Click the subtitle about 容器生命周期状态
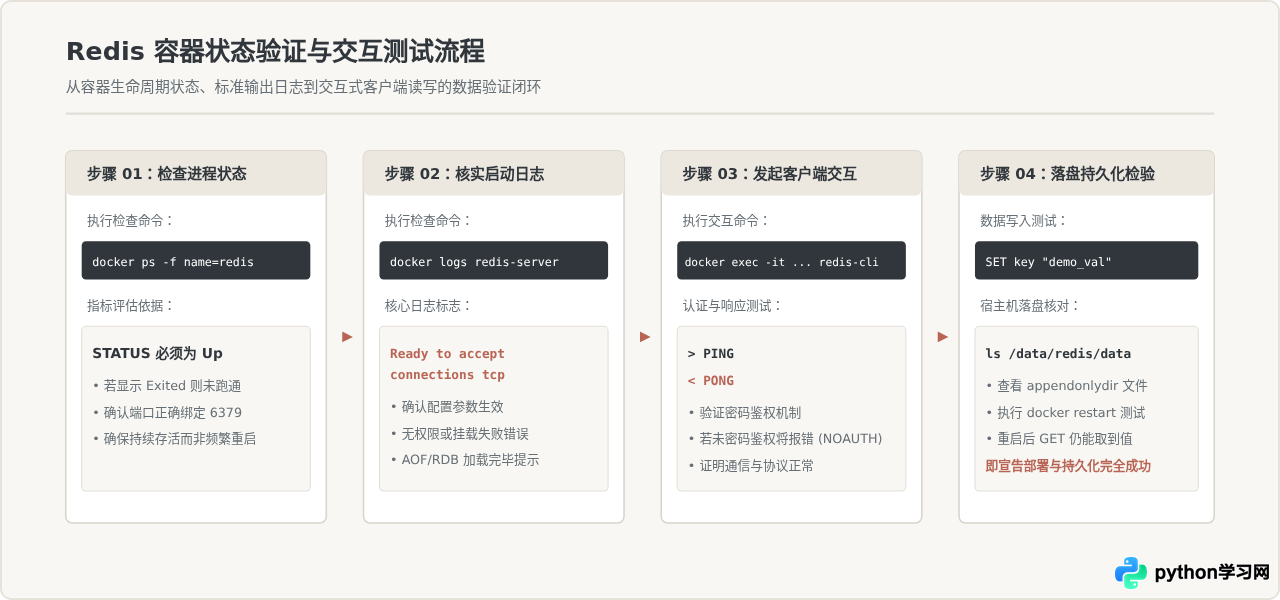The height and width of the screenshot is (600, 1280). [x=303, y=87]
